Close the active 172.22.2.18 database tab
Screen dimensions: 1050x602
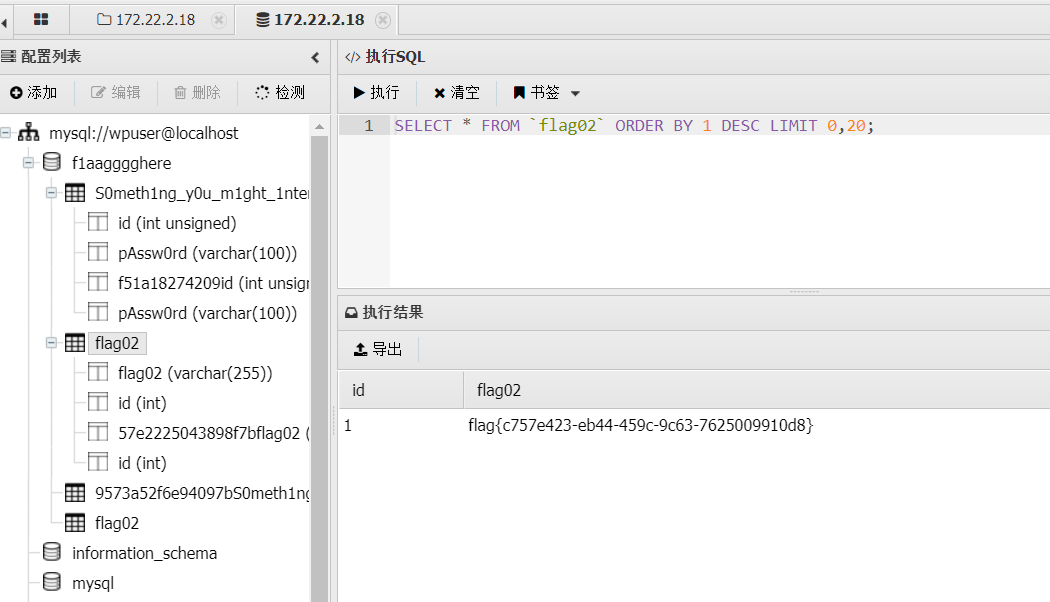point(382,20)
